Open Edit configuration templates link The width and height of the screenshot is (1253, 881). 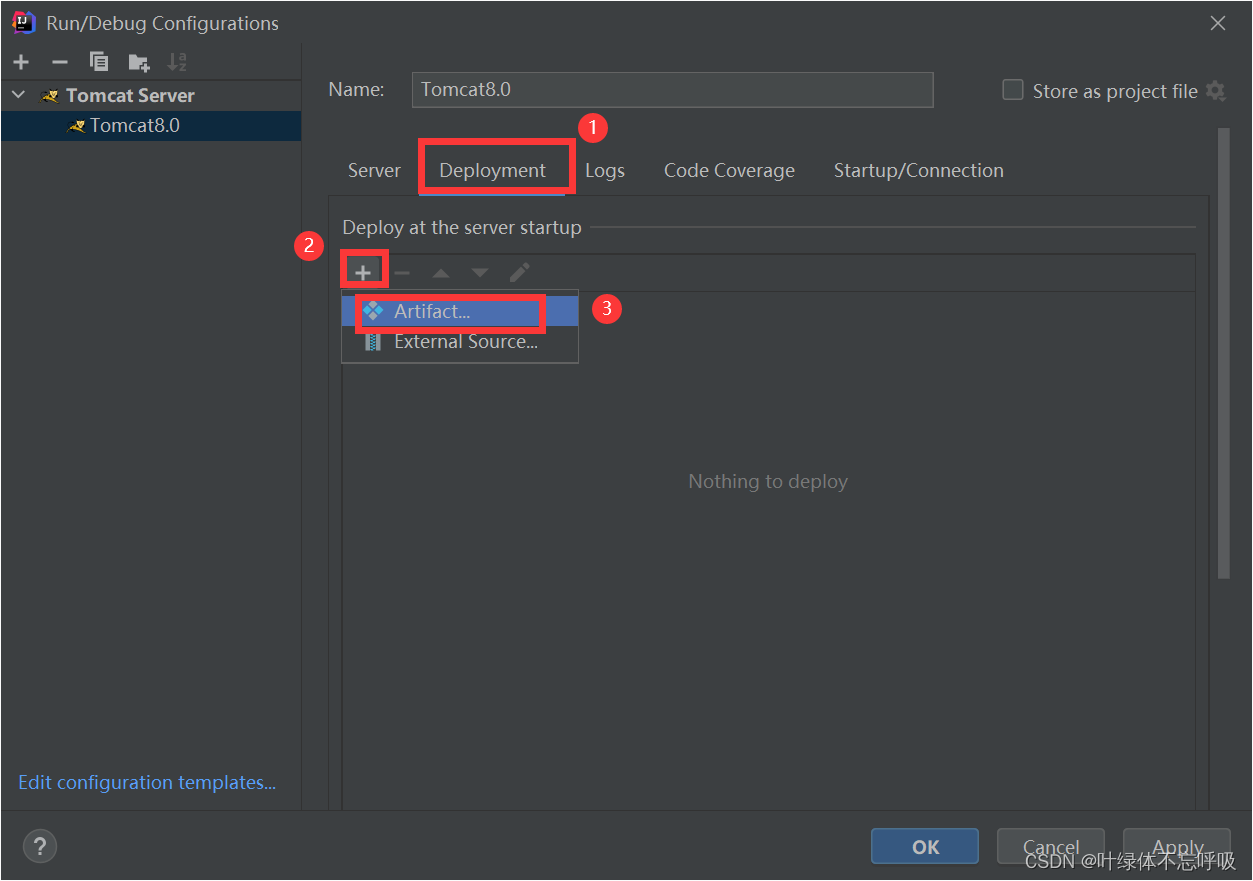click(x=147, y=782)
